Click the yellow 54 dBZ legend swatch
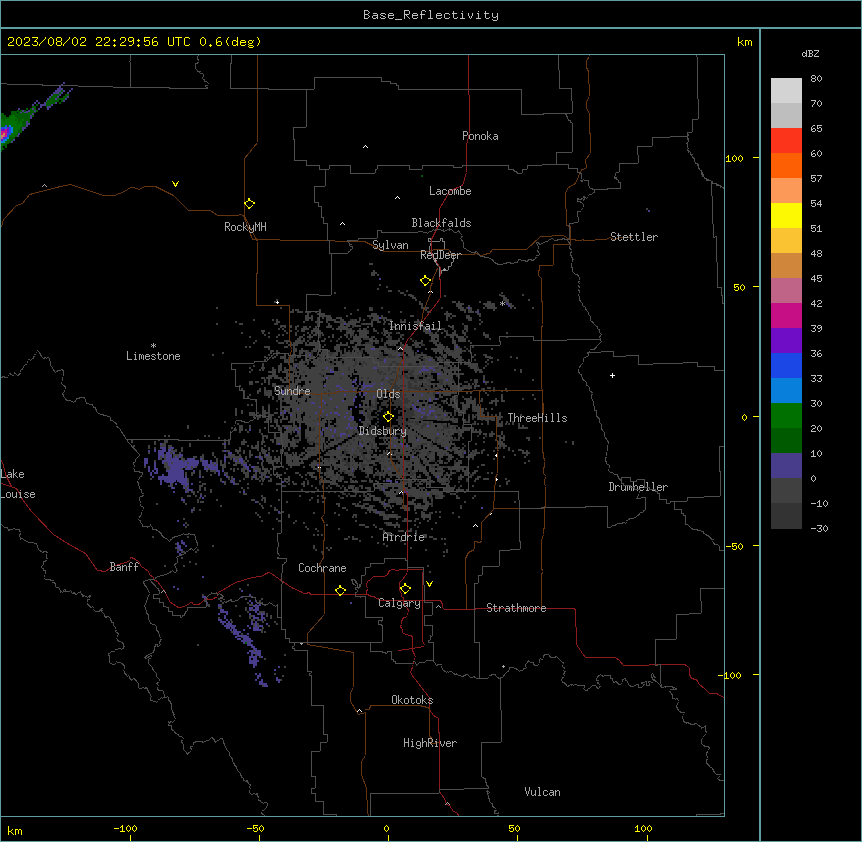Screen dimensions: 862x842 coord(786,215)
